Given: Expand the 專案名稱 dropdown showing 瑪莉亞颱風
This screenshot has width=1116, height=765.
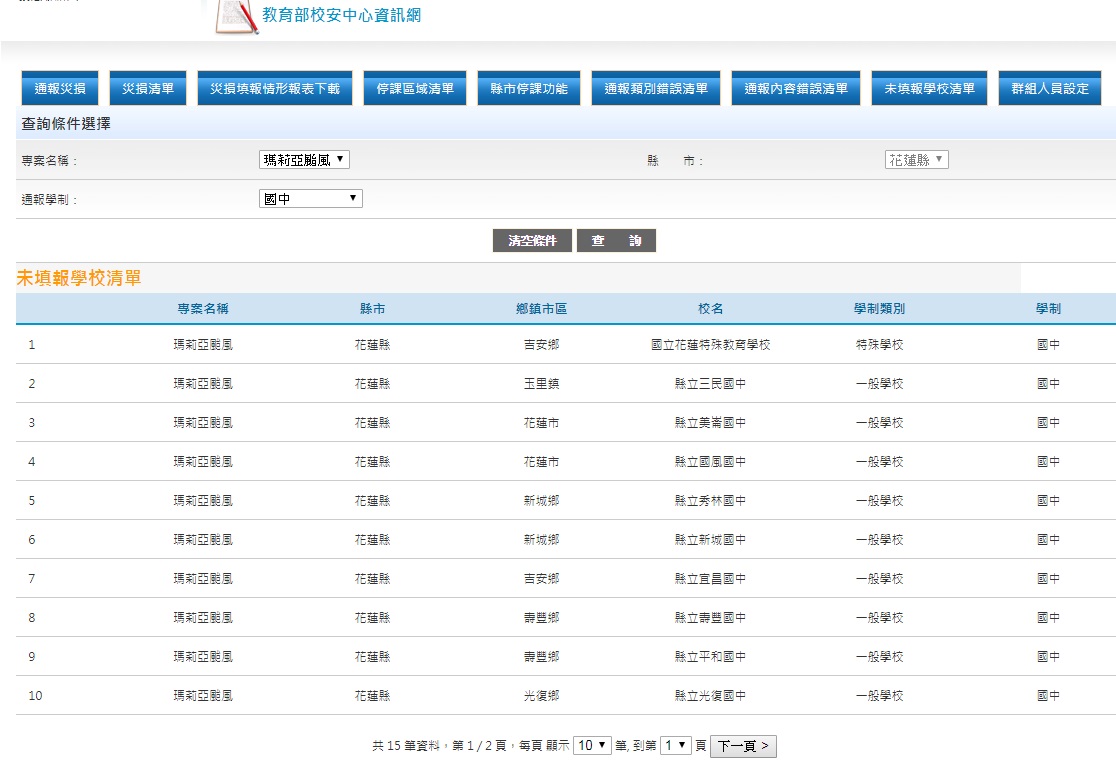Looking at the screenshot, I should click(304, 160).
